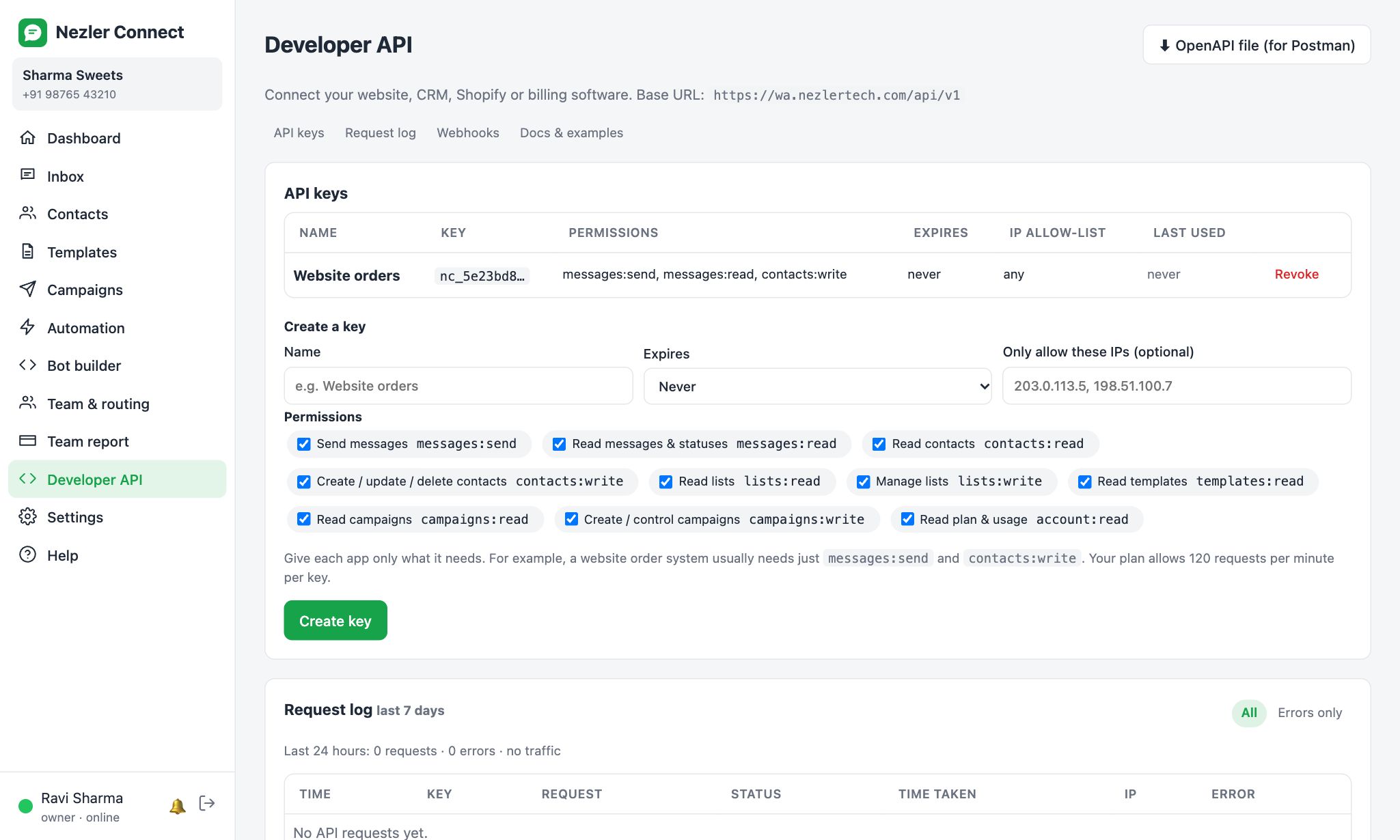Click the Team report card icon

pyautogui.click(x=27, y=441)
